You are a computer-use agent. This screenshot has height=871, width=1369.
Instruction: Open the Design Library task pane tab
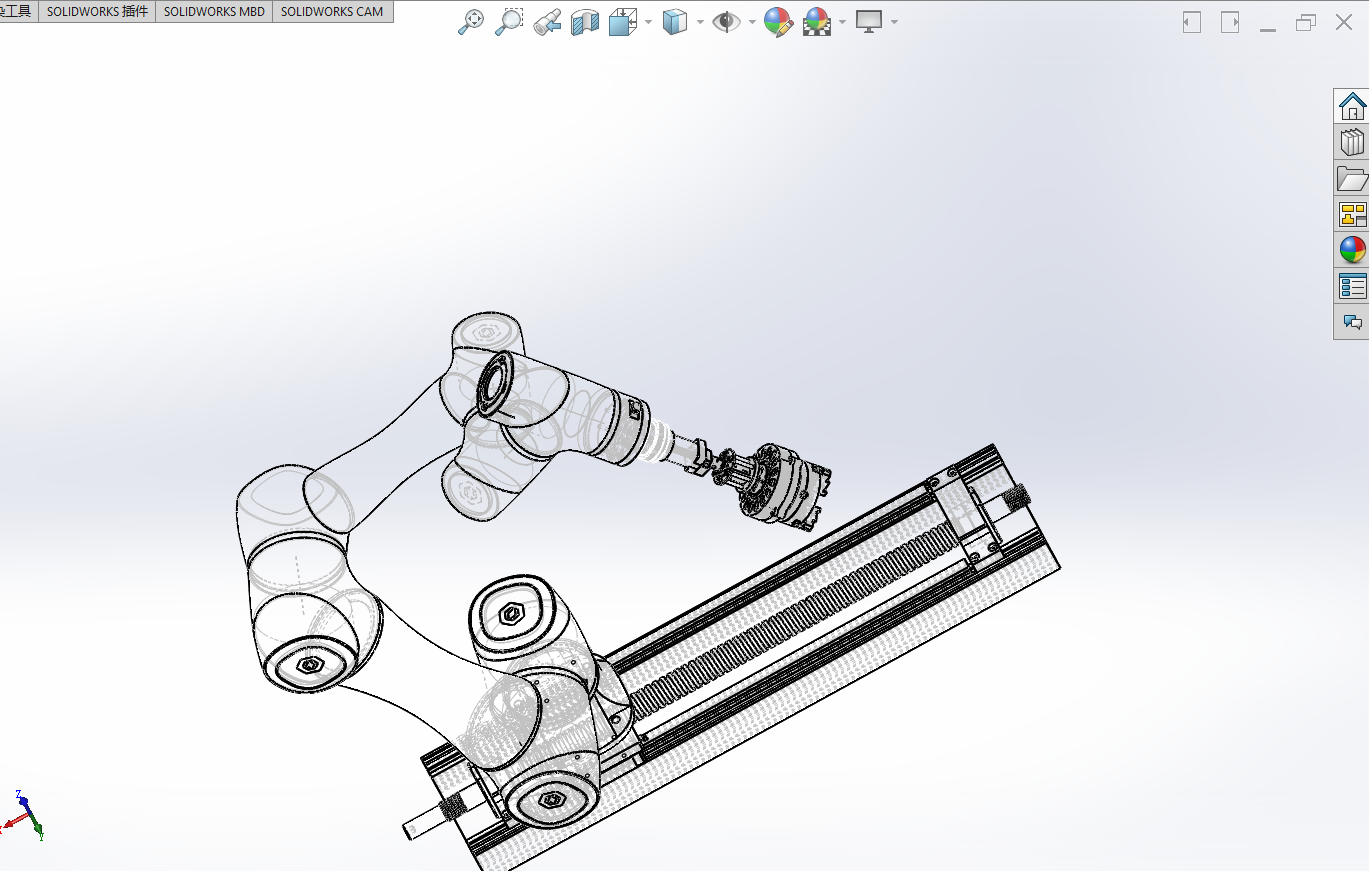click(1352, 142)
